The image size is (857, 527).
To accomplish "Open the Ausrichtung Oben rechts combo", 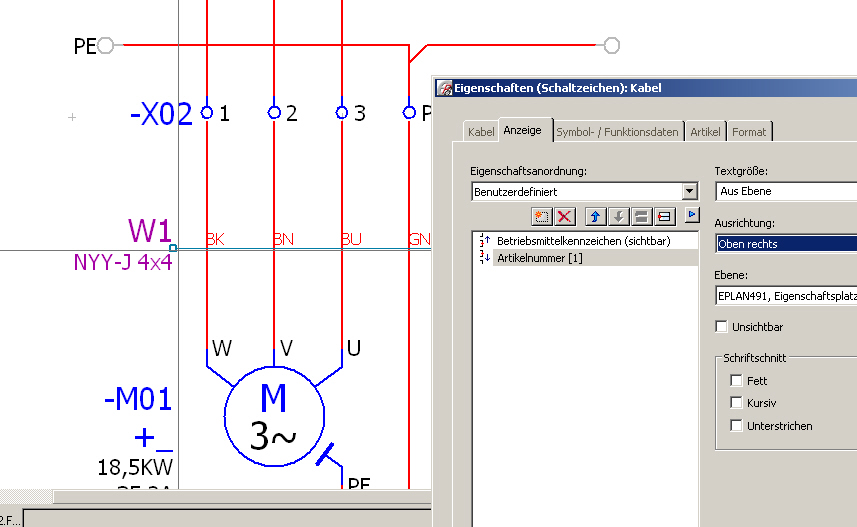I will 786,244.
